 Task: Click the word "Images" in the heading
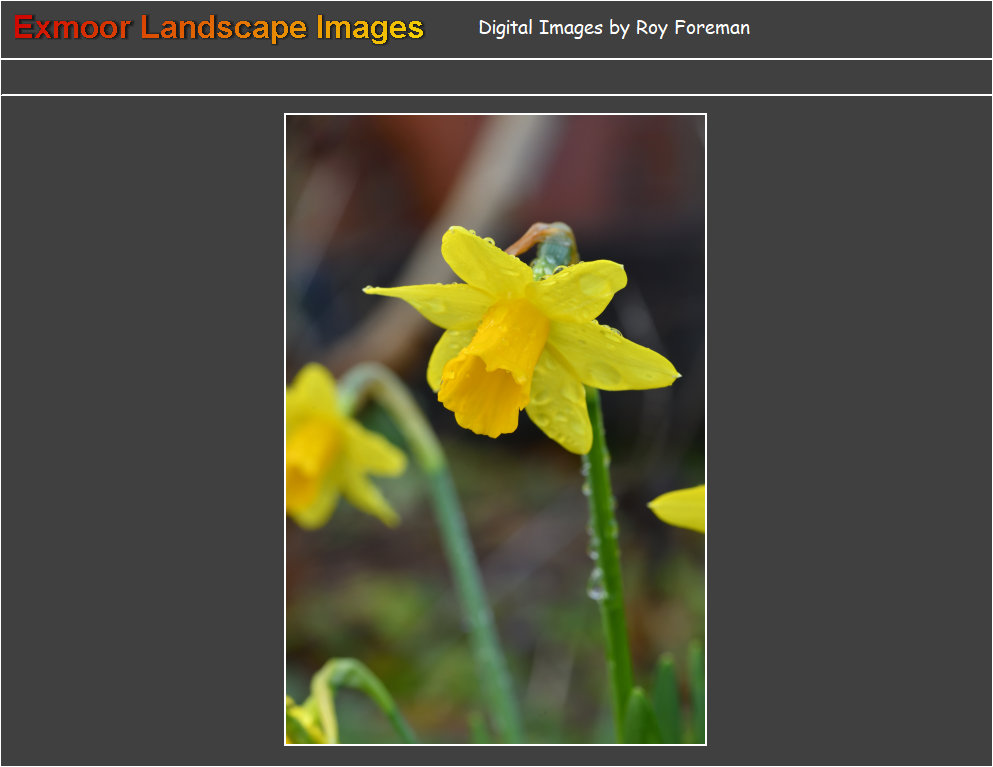pyautogui.click(x=370, y=28)
